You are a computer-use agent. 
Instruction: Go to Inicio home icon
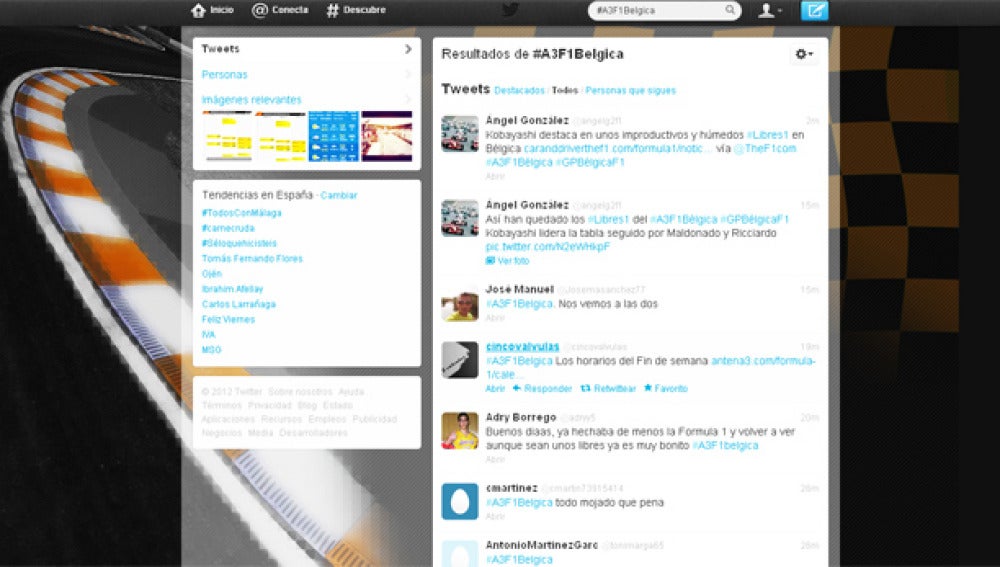[x=198, y=10]
